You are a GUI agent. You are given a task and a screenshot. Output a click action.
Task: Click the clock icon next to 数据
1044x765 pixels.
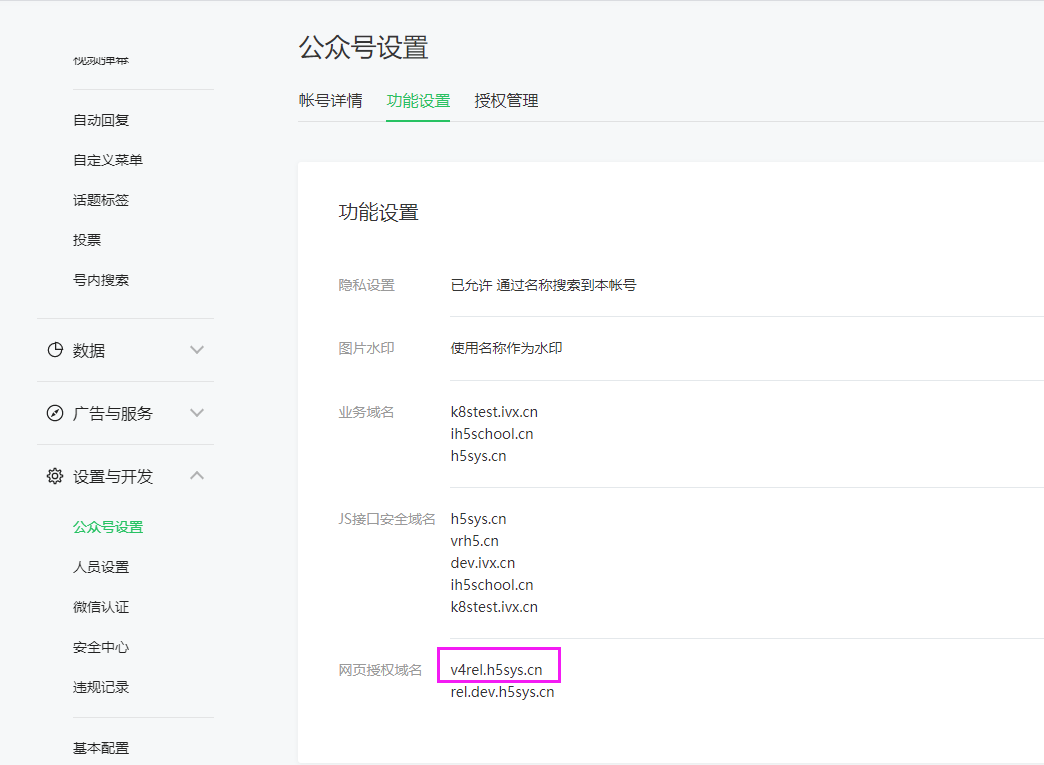[55, 350]
